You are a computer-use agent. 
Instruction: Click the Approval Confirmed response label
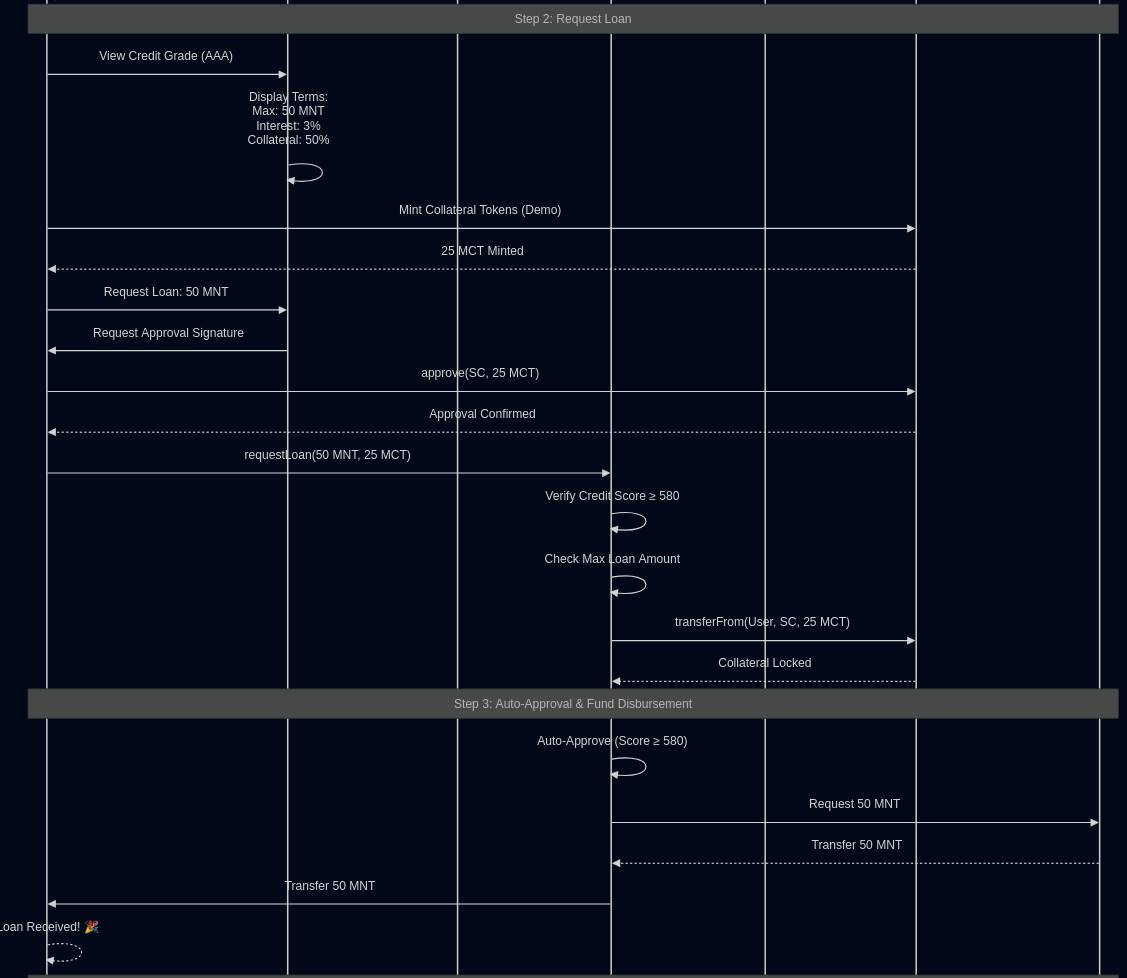tap(482, 415)
